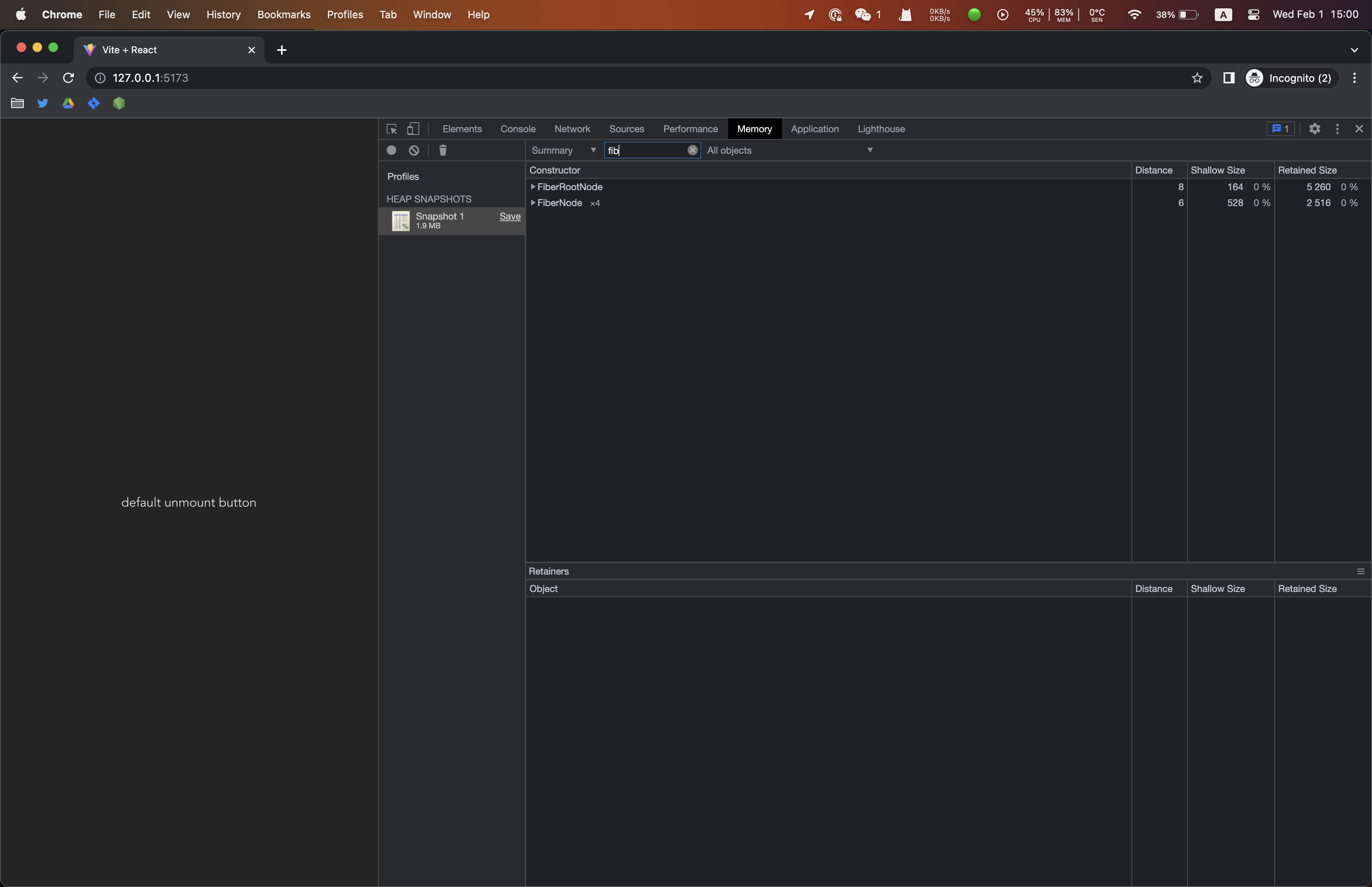Image resolution: width=1372 pixels, height=887 pixels.
Task: Bookmark the current page with the star
Action: coord(1198,78)
